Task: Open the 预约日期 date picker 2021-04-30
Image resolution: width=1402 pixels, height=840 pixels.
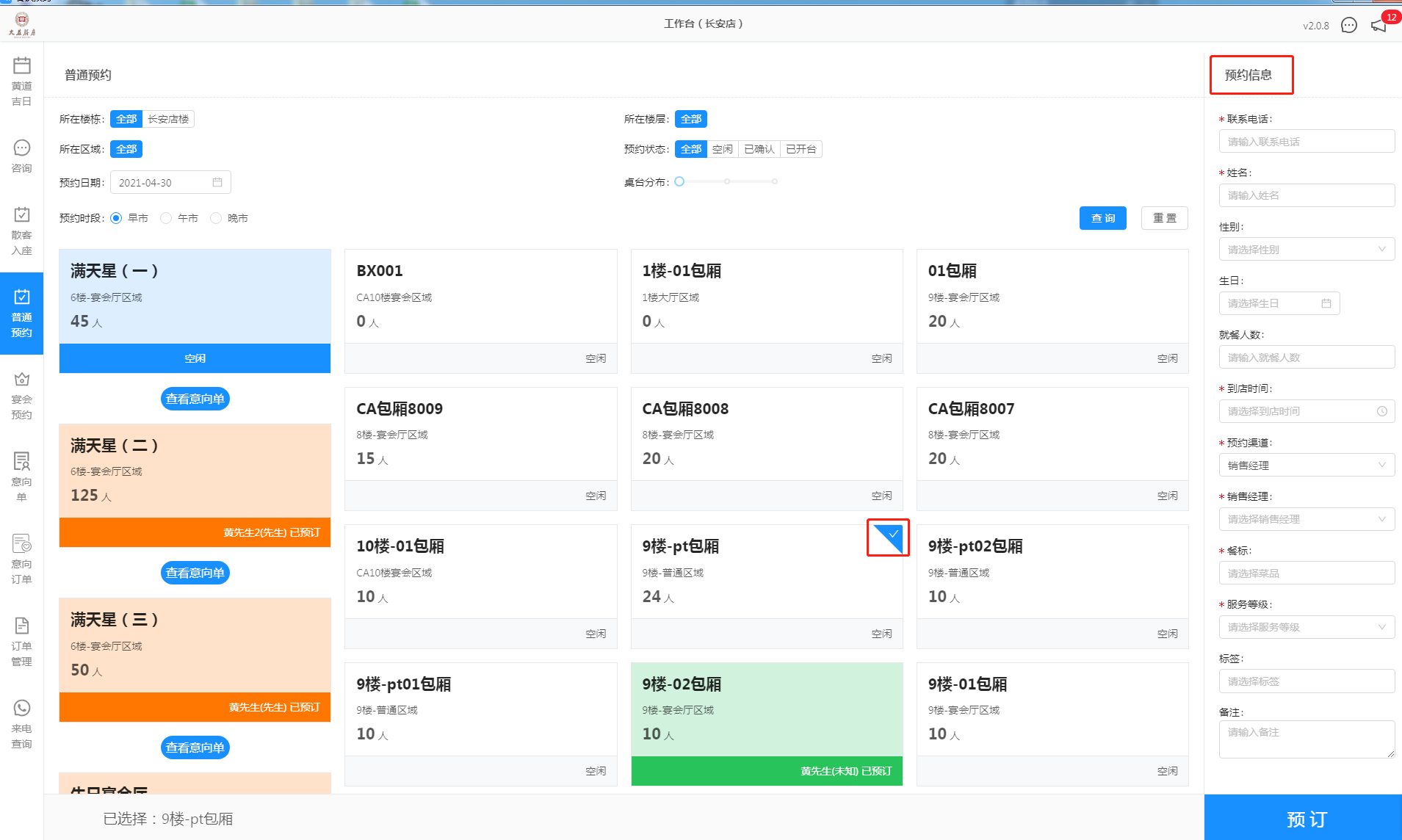Action: (x=170, y=182)
